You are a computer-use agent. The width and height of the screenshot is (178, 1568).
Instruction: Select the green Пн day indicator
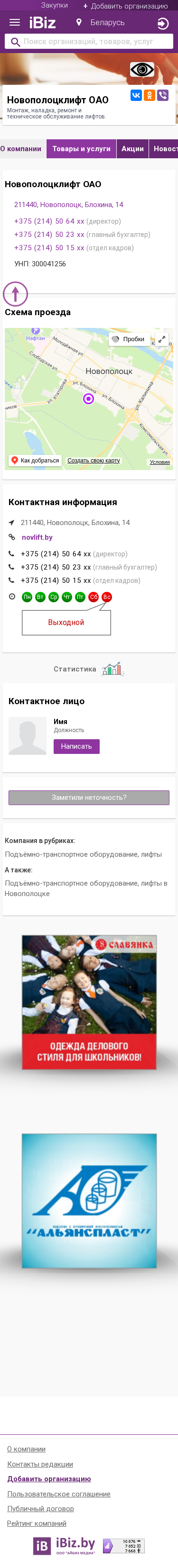coord(27,597)
